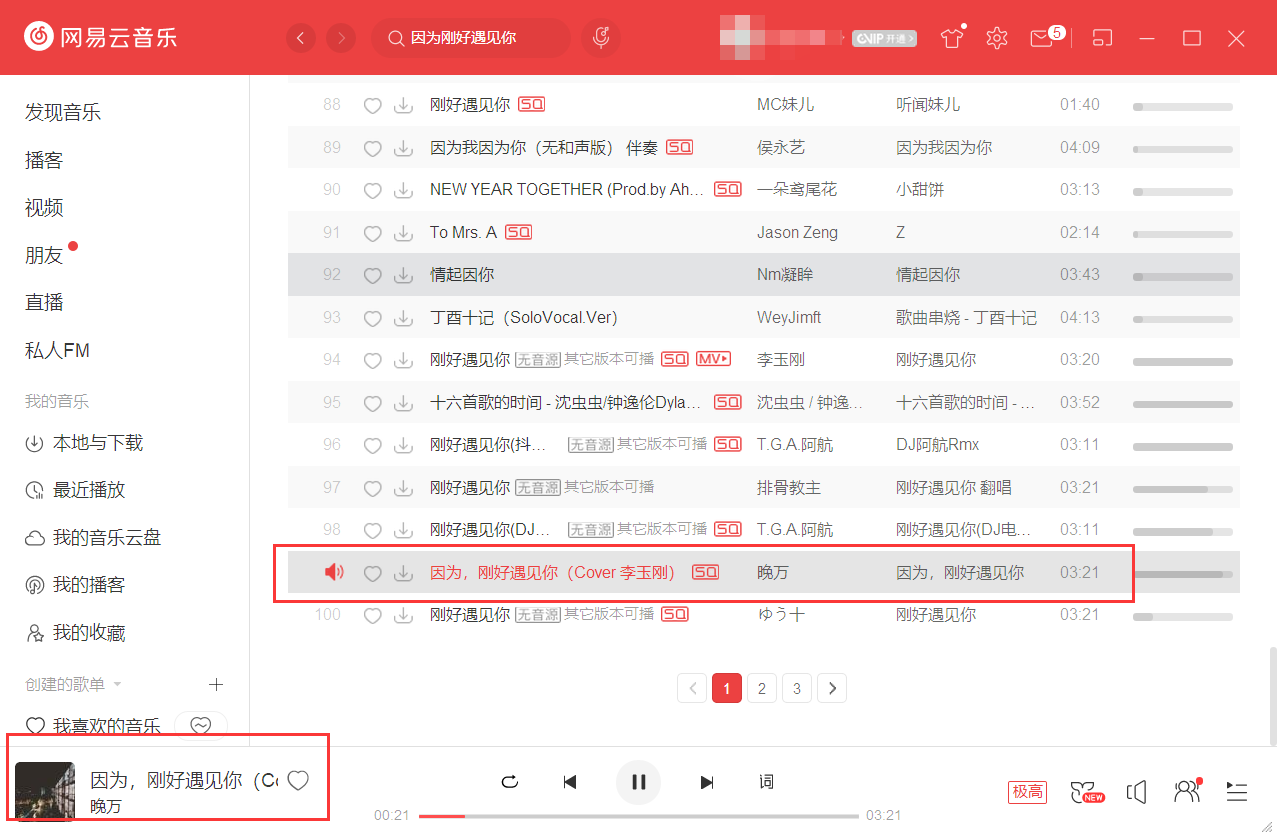The image size is (1277, 837).
Task: Open 播客 in sidebar
Action: point(44,160)
